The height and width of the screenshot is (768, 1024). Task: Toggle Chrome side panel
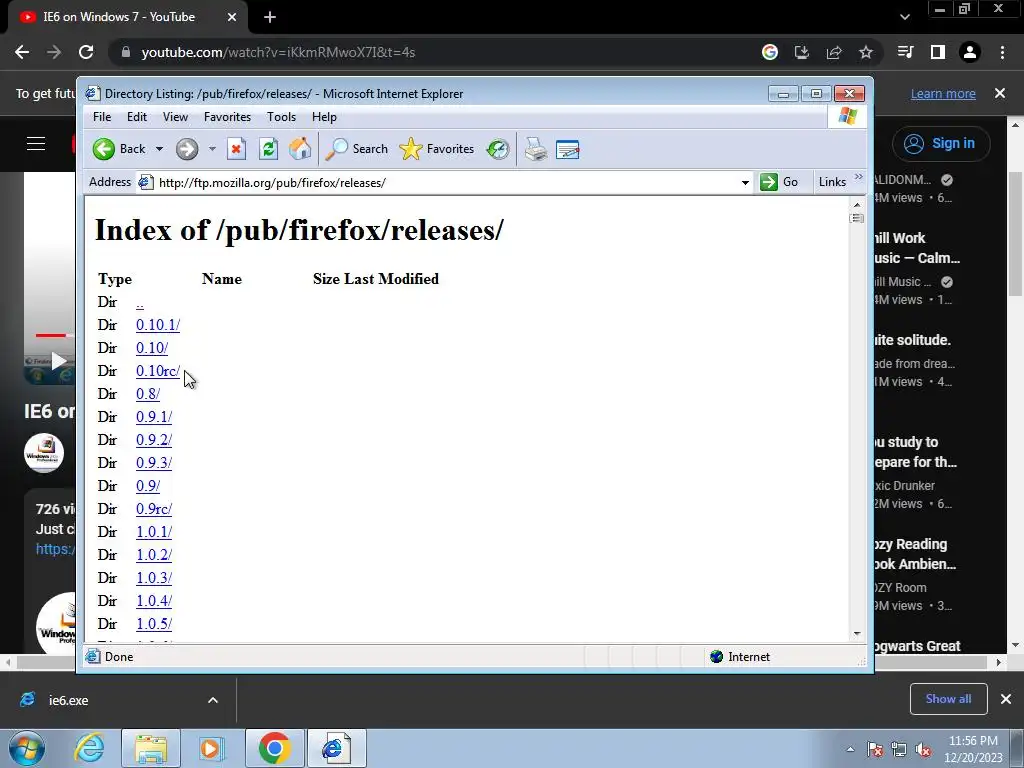pos(938,52)
